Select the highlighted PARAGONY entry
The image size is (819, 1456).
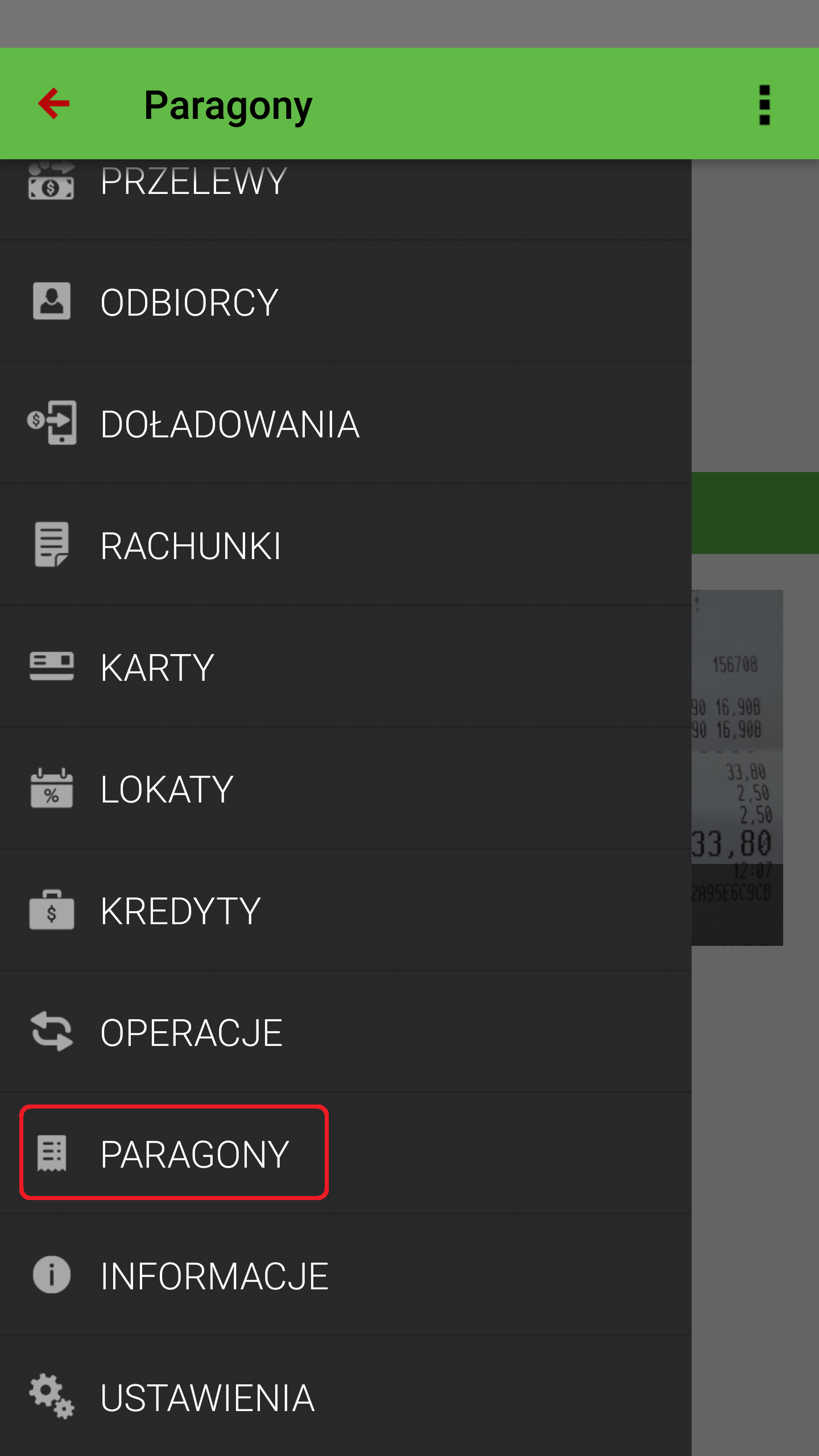coord(174,1153)
